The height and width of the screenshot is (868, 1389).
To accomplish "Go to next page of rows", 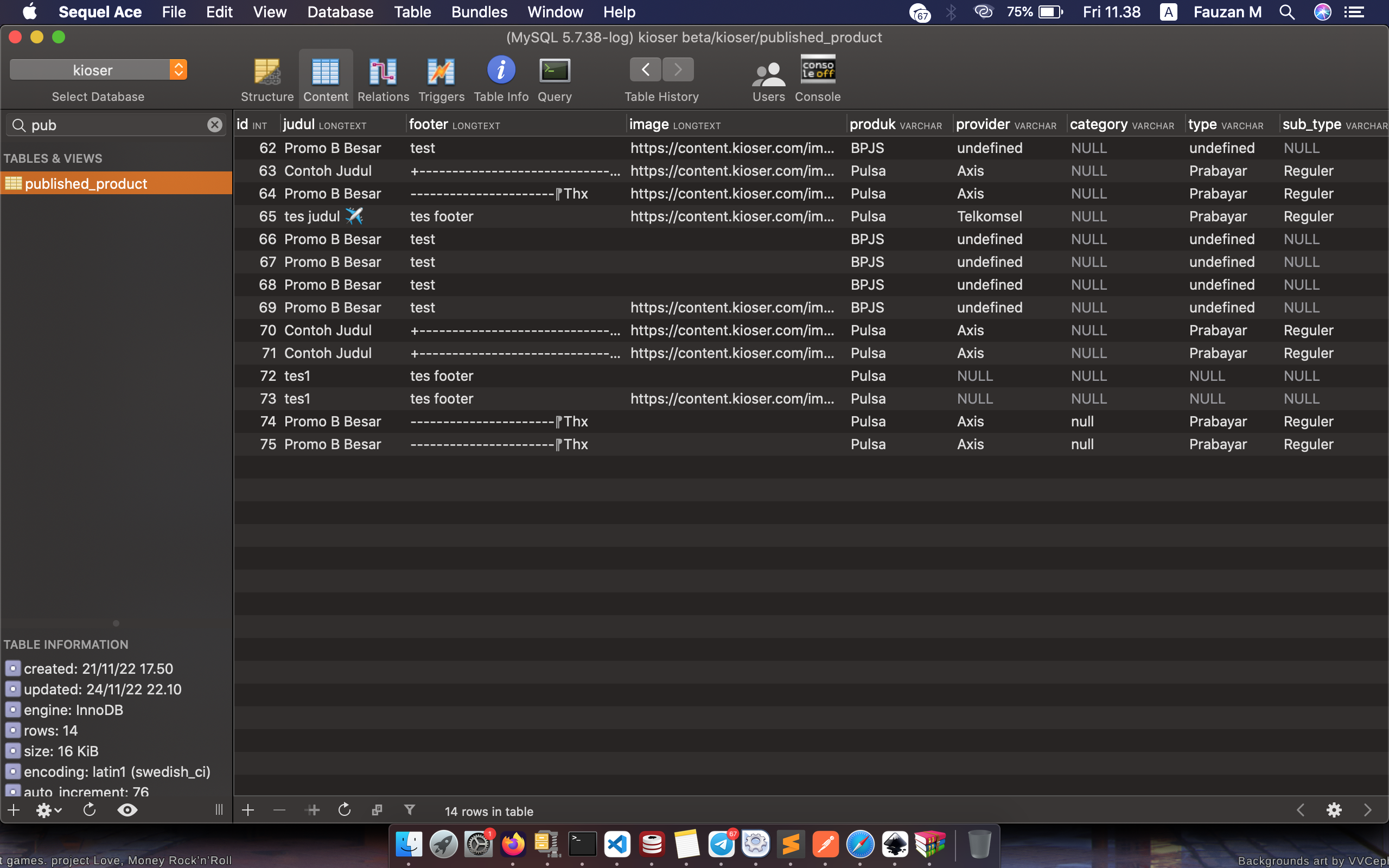I will (1368, 810).
